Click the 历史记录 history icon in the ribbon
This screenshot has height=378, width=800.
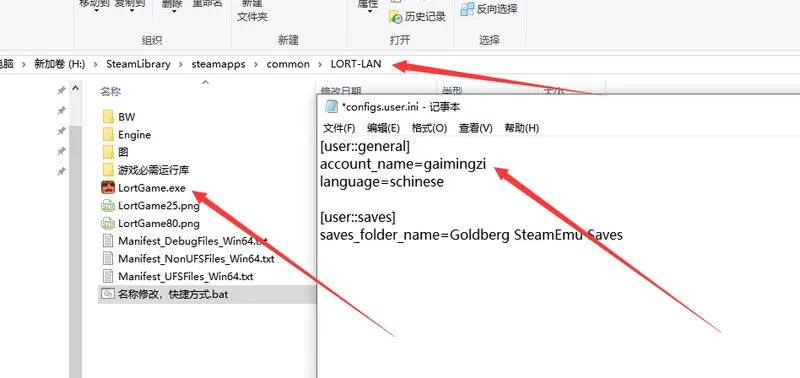coord(396,17)
